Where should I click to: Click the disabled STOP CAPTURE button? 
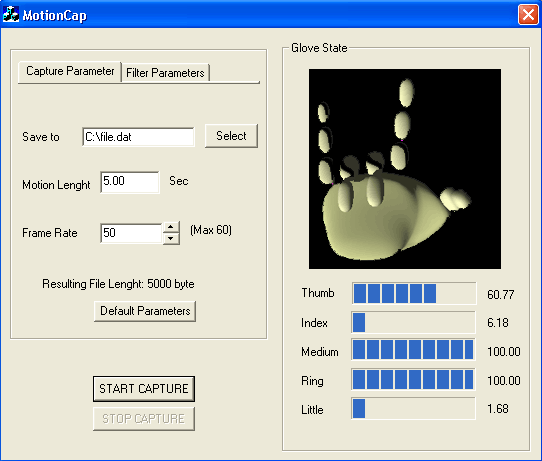pos(144,419)
